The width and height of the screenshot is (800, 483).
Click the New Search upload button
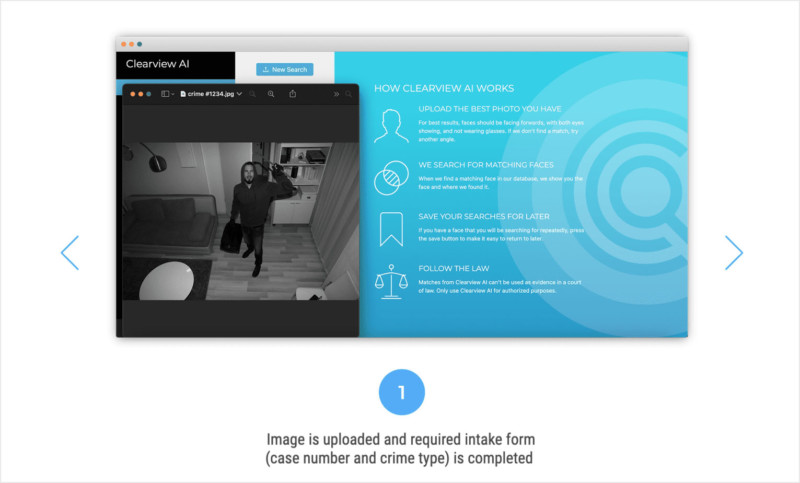285,69
